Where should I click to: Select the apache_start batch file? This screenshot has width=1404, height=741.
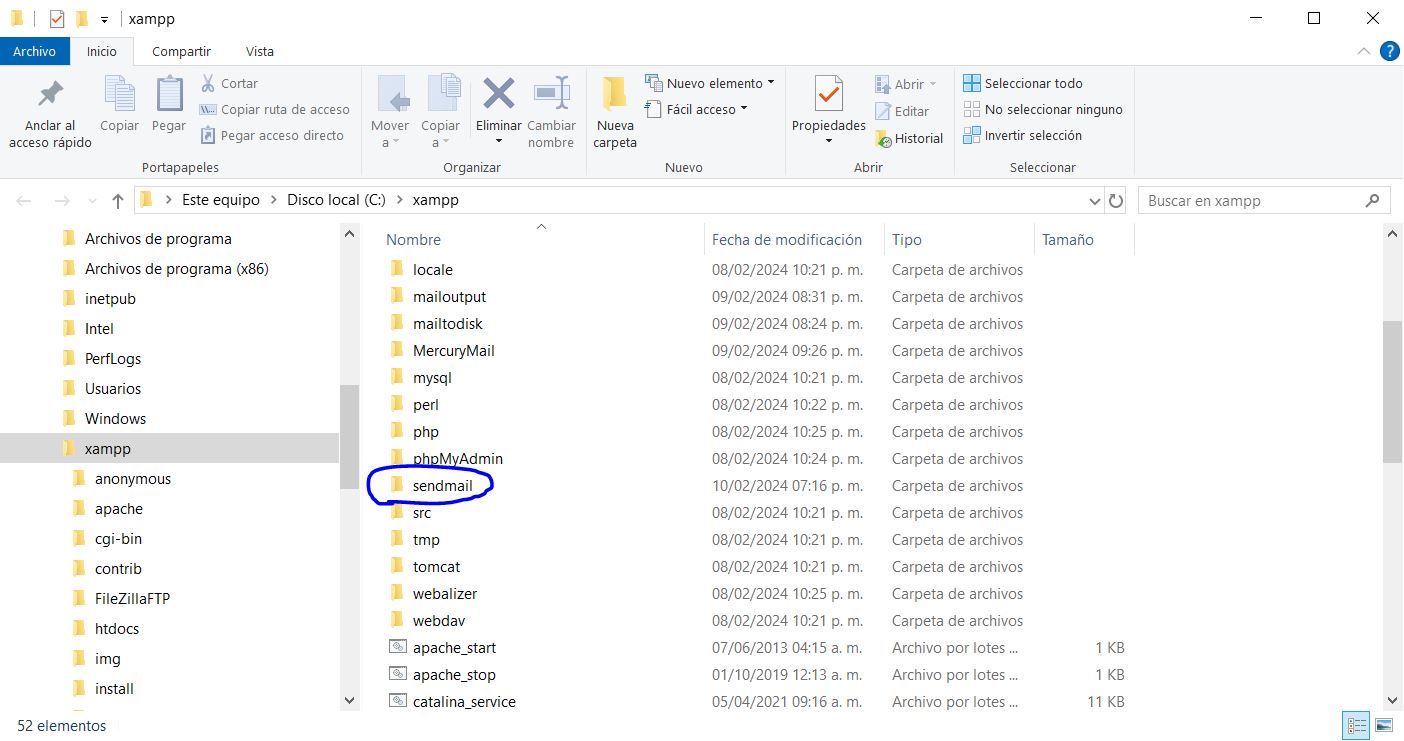click(x=454, y=648)
